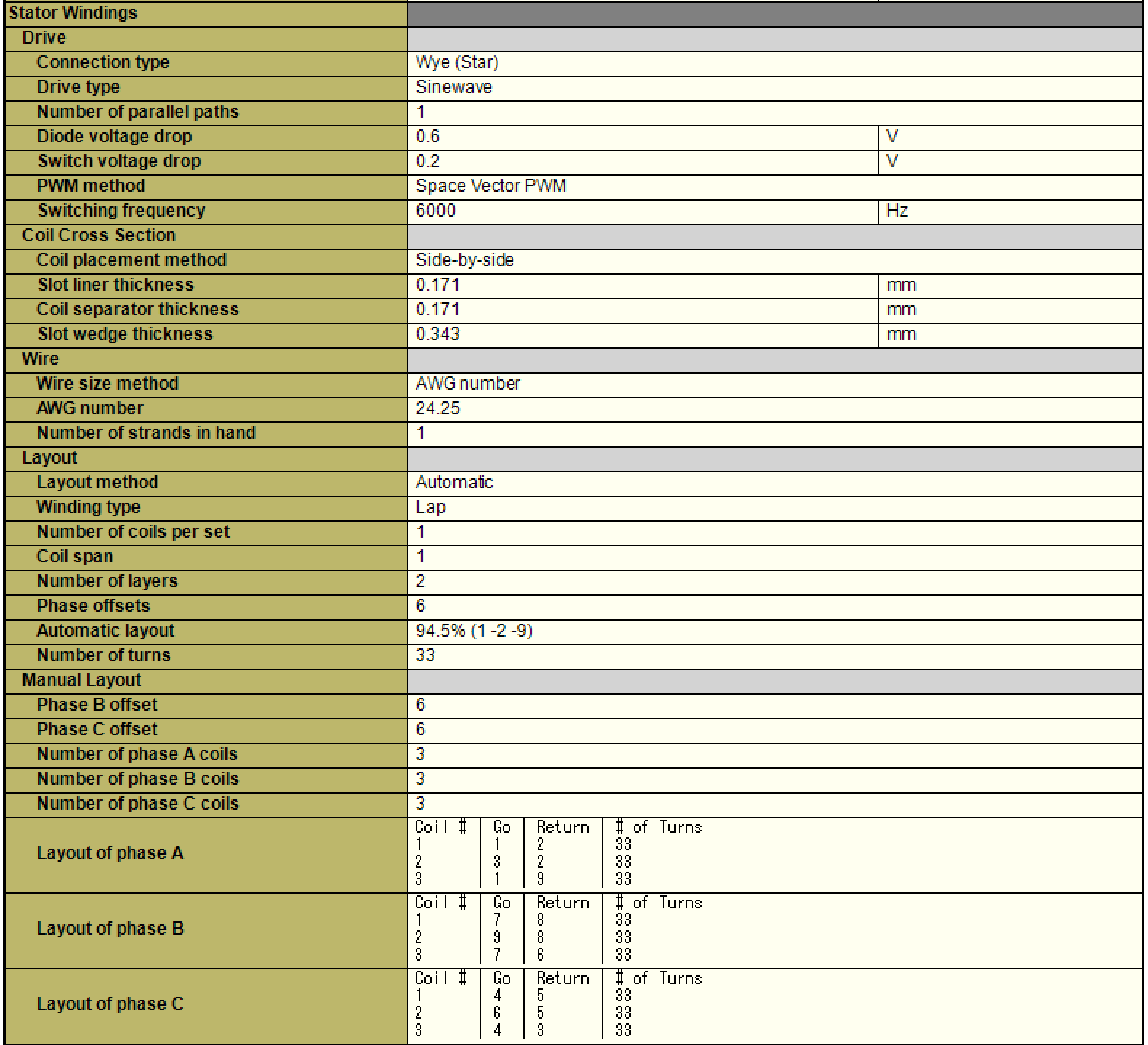Click the Automatic layout 94.5% value
Viewport: 1148px width, 1045px height.
(474, 631)
